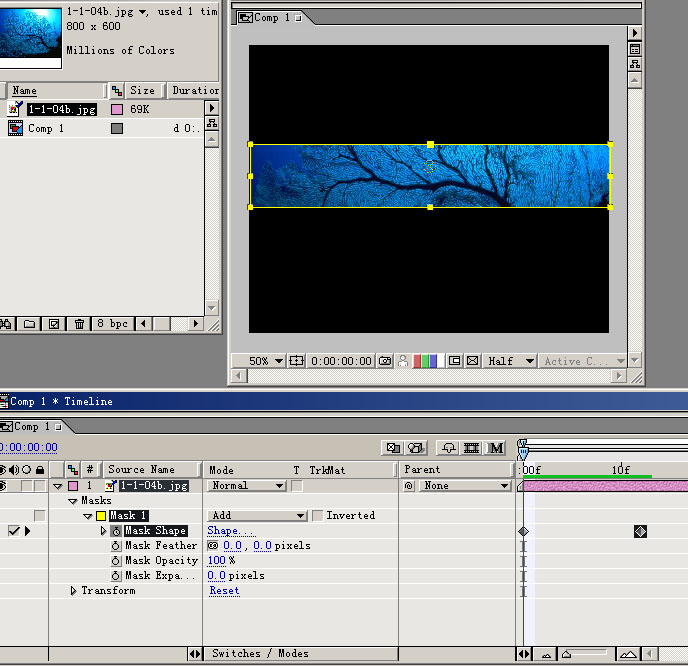
Task: Click the red channel display button
Action: [x=417, y=361]
